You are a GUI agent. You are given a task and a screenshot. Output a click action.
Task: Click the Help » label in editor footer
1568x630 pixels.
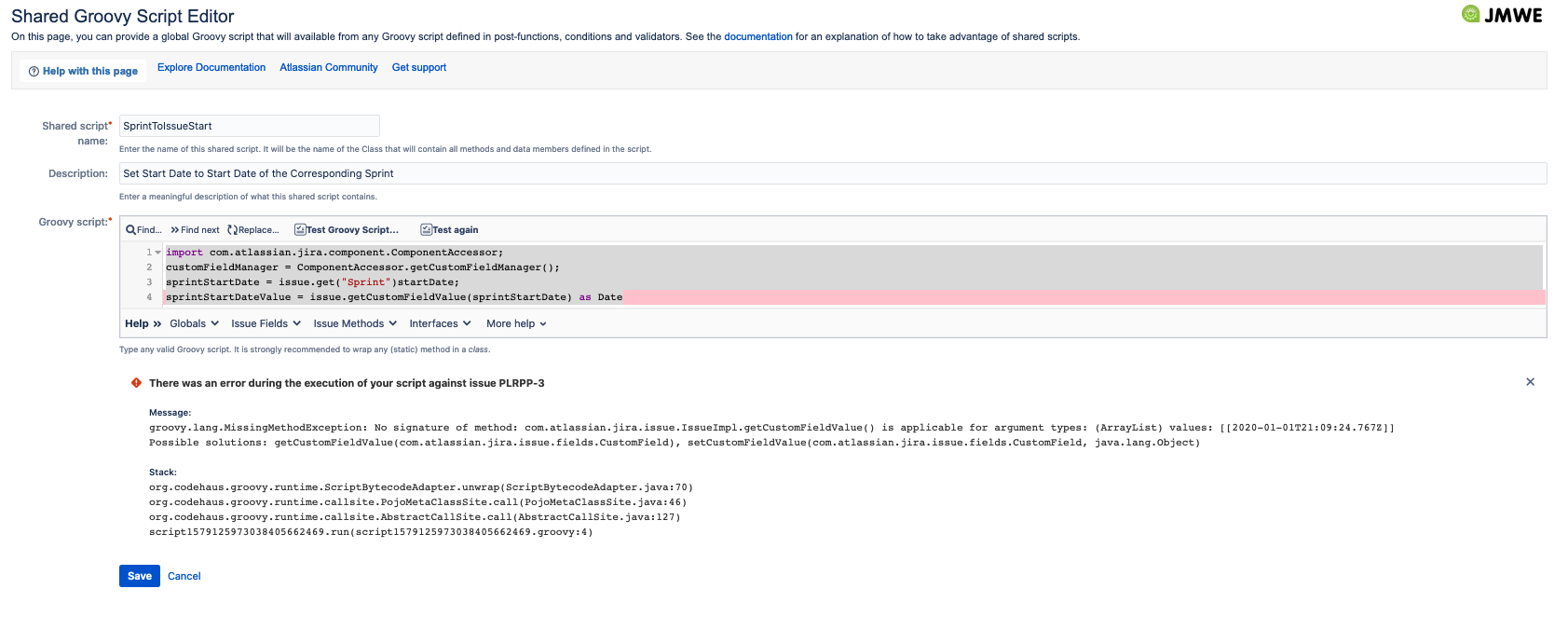pyautogui.click(x=143, y=323)
